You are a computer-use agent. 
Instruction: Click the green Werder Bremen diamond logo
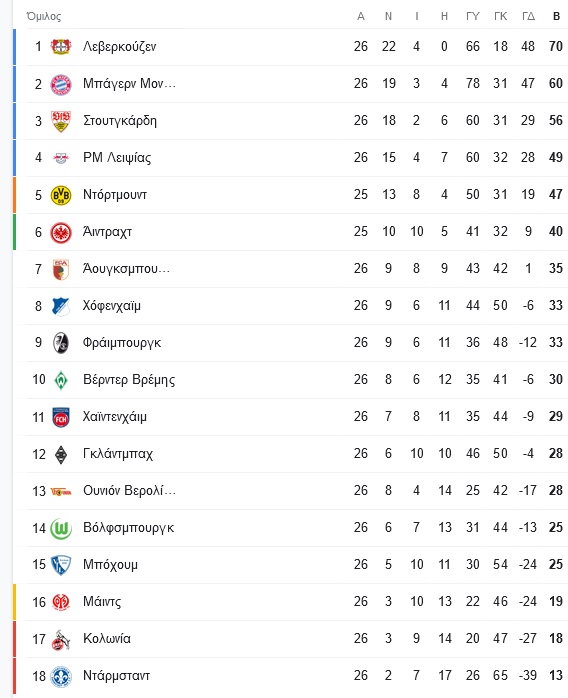click(x=61, y=380)
